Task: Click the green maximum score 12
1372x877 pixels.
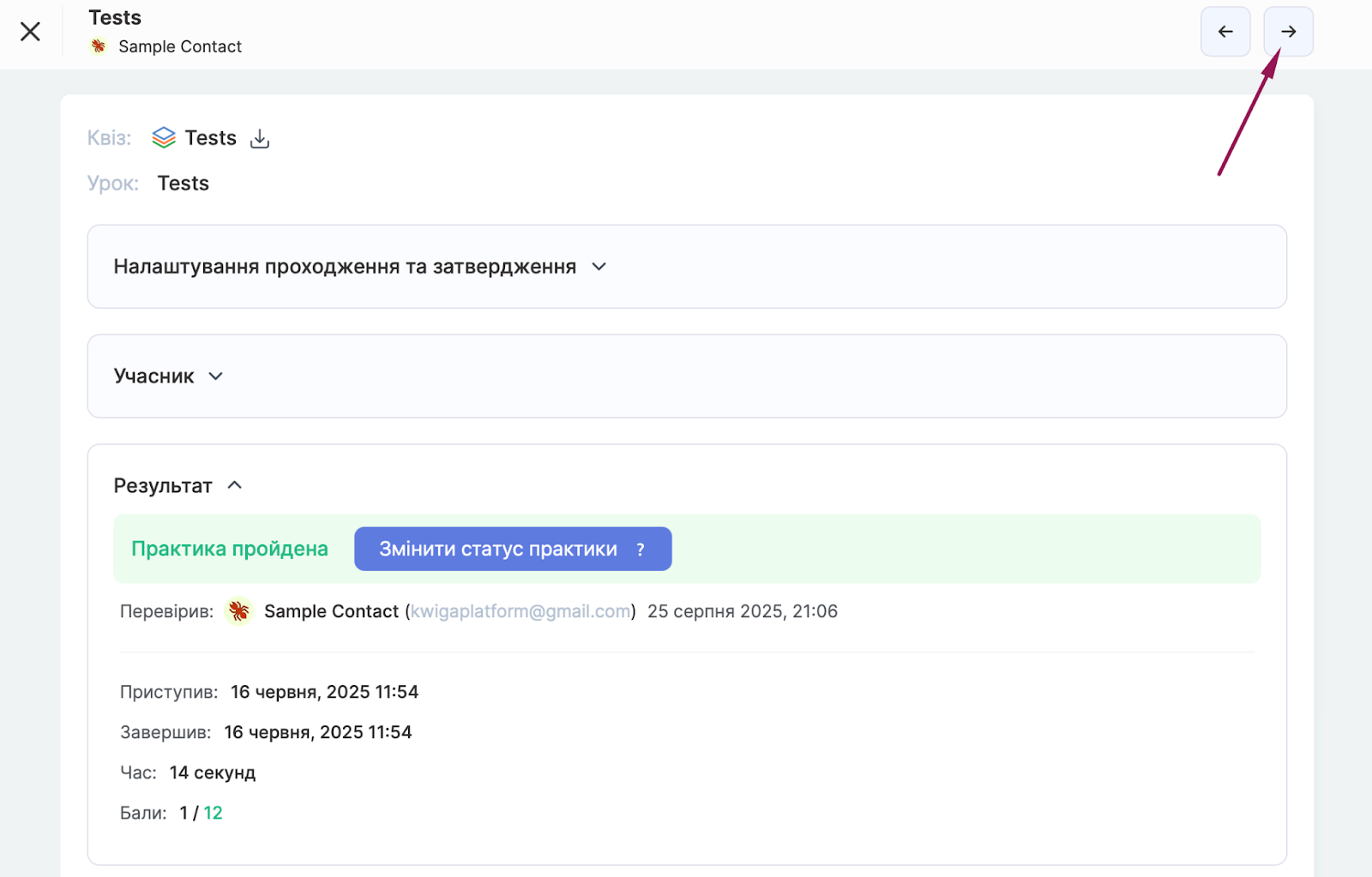Action: 213,813
